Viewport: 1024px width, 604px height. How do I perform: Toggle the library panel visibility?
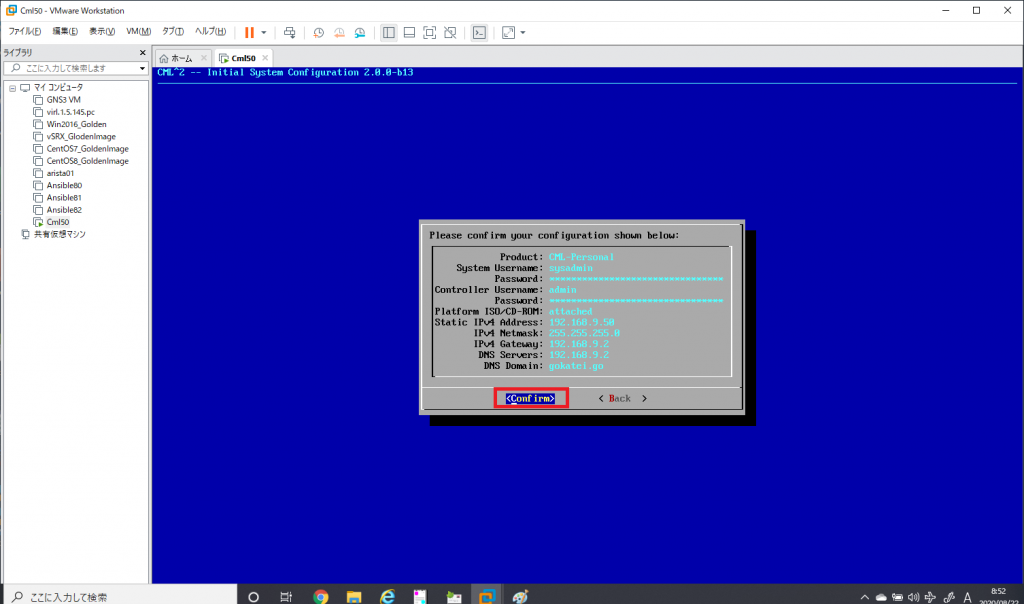point(388,32)
